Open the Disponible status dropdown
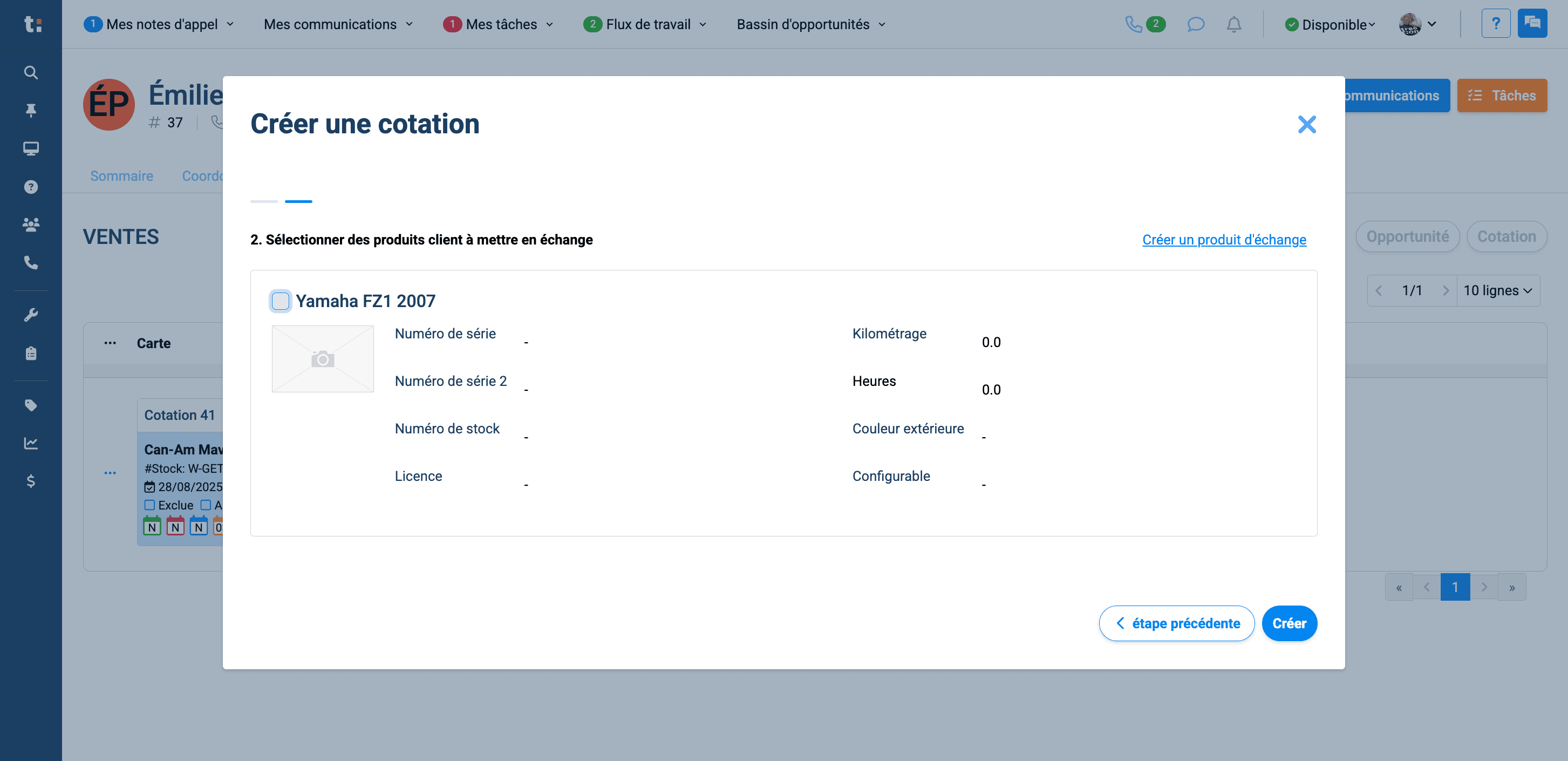This screenshot has height=761, width=1568. (1330, 24)
